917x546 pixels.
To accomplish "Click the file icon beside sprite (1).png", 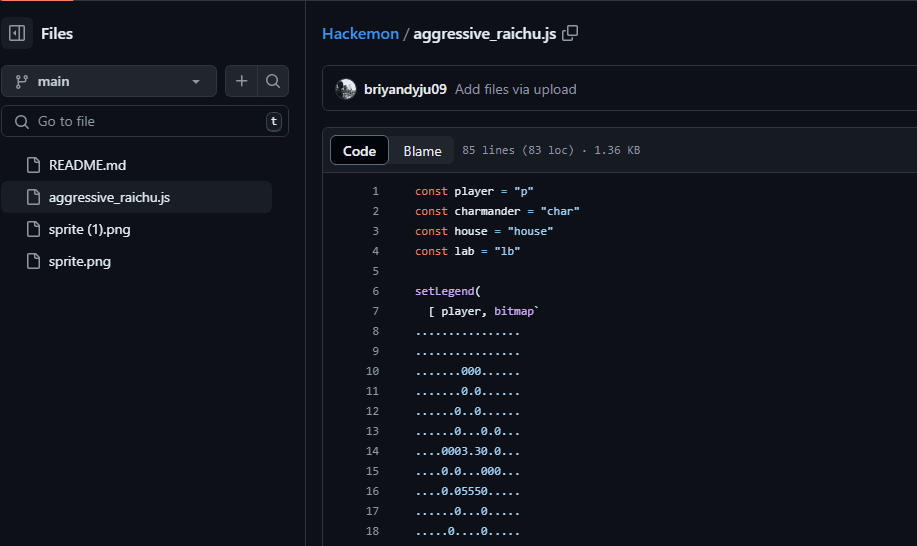I will (32, 230).
